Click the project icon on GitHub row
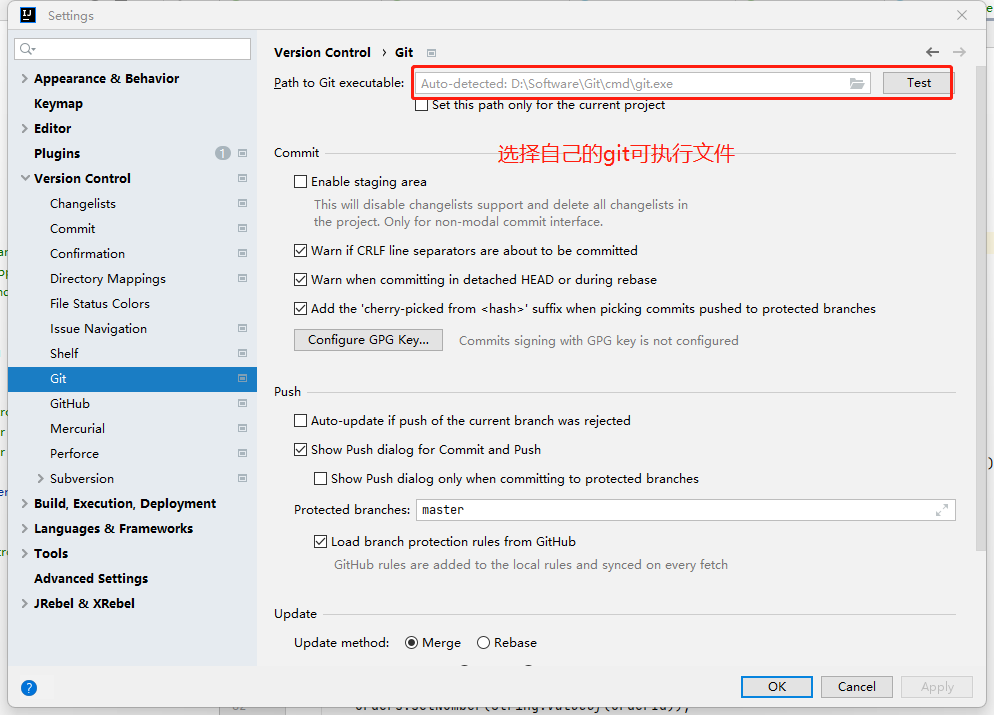This screenshot has width=994, height=715. (242, 403)
